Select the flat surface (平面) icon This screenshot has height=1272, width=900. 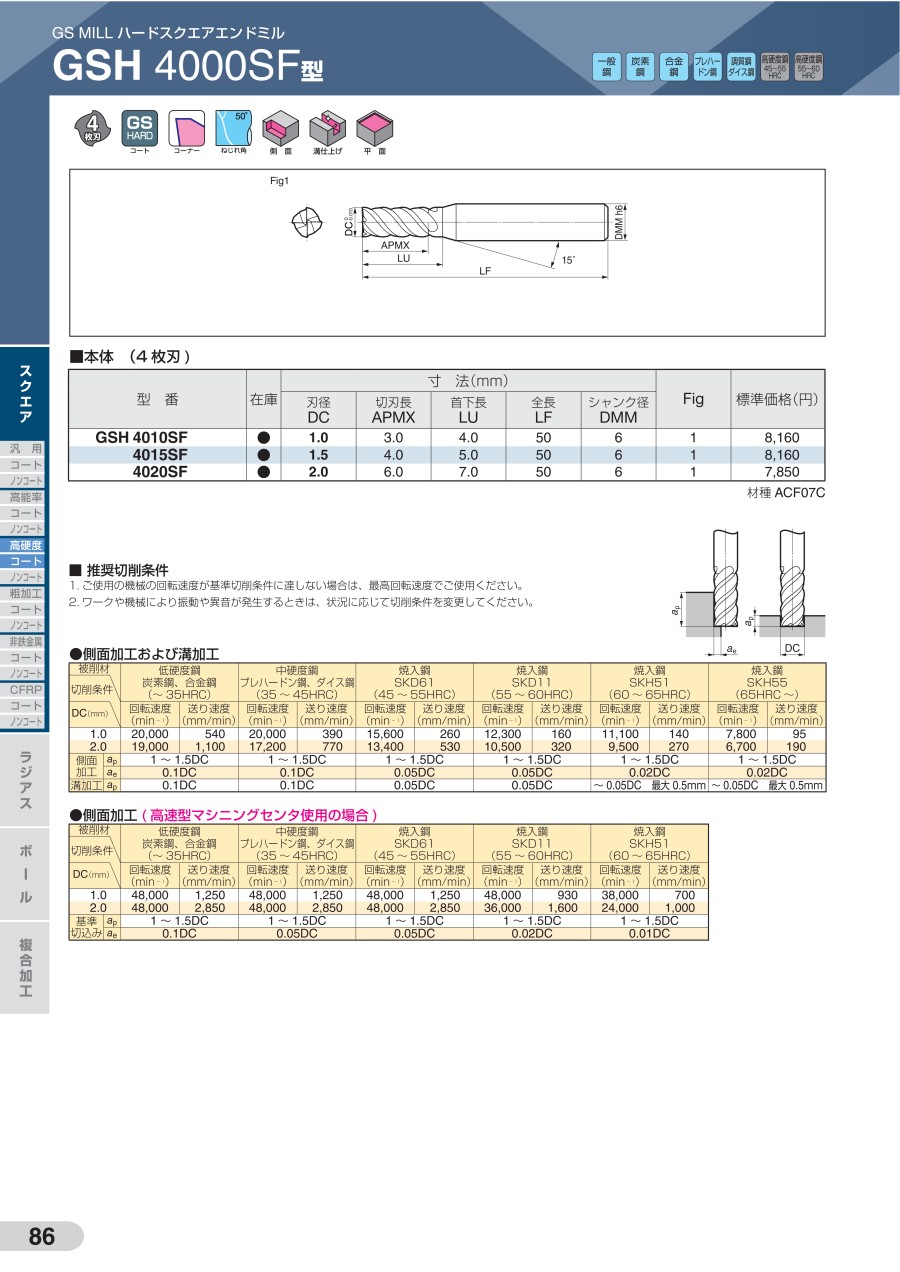pos(374,128)
